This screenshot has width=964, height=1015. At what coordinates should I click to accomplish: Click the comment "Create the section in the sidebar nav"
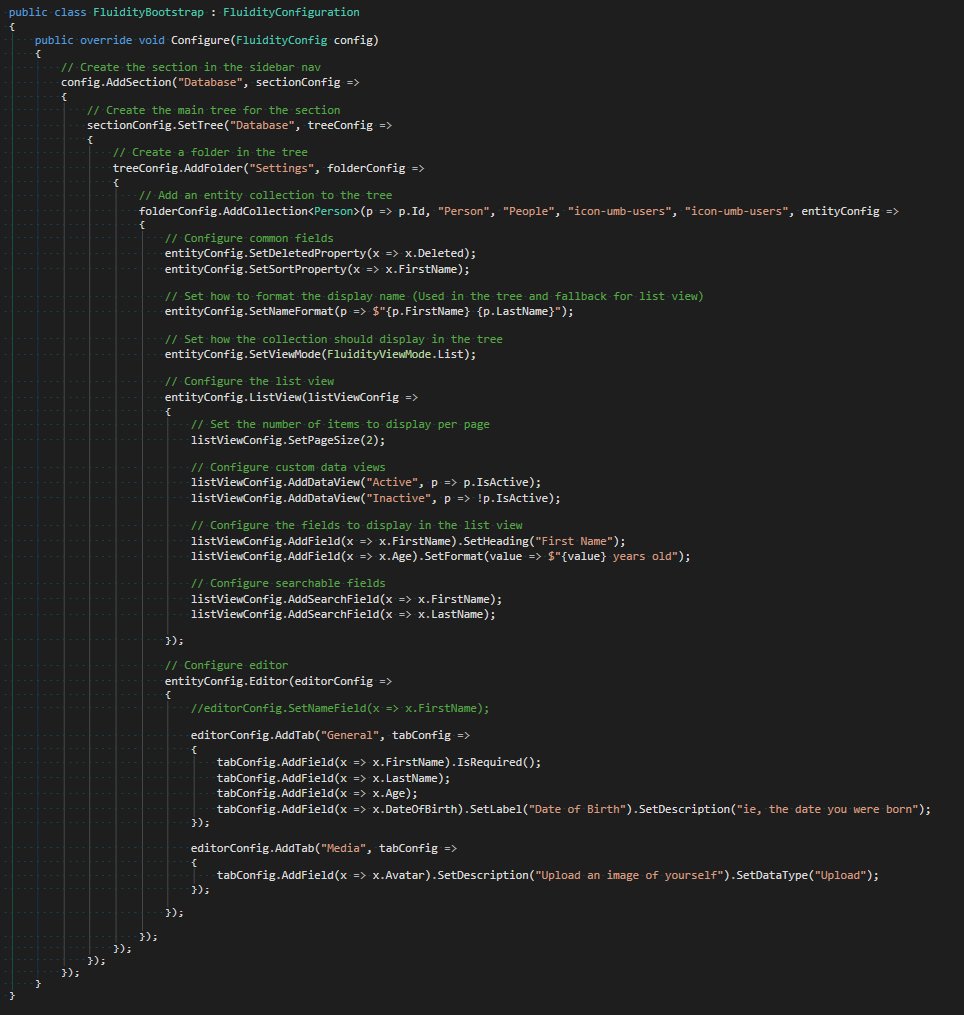coord(191,67)
